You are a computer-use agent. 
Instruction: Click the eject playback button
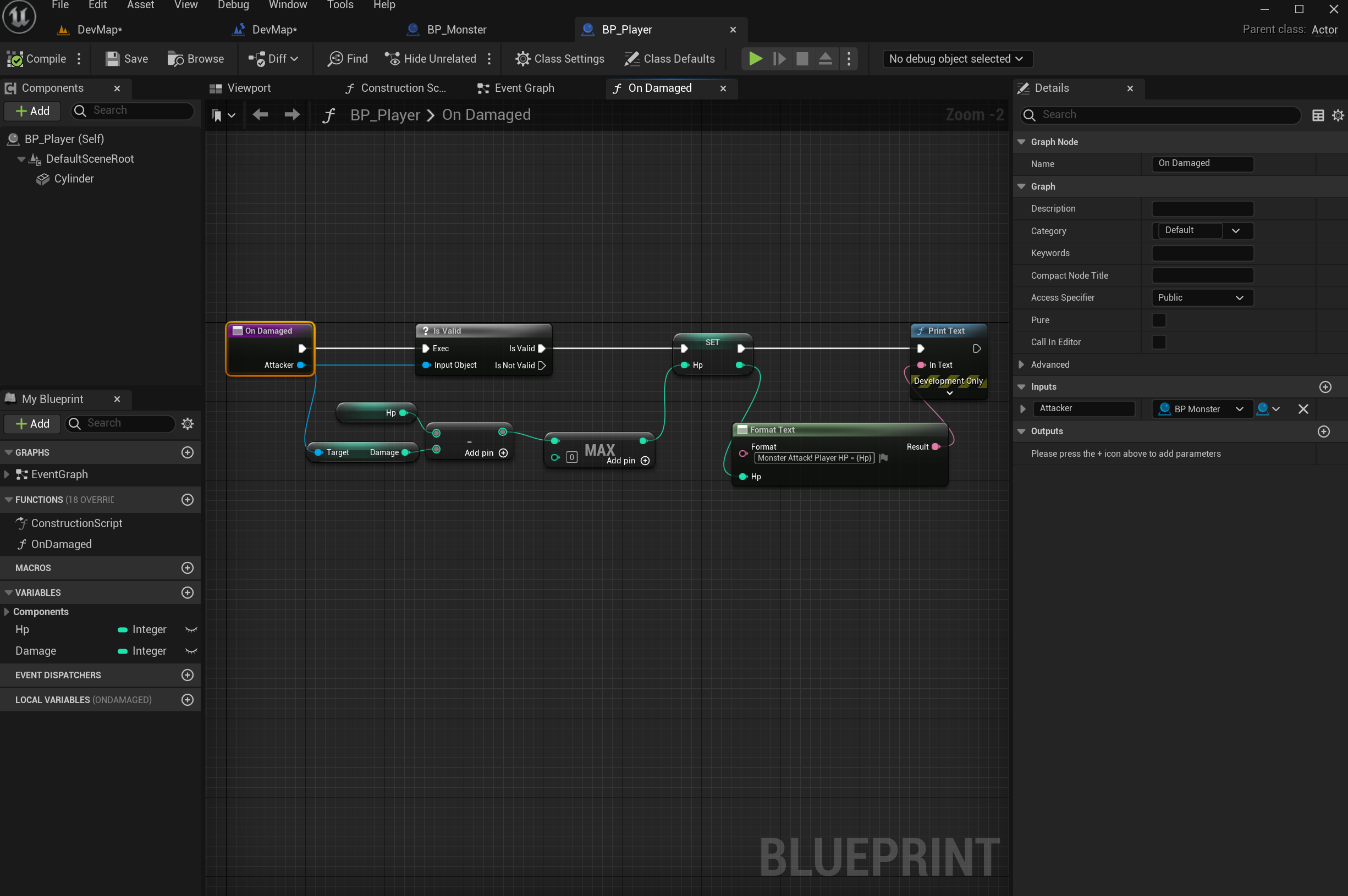[825, 59]
